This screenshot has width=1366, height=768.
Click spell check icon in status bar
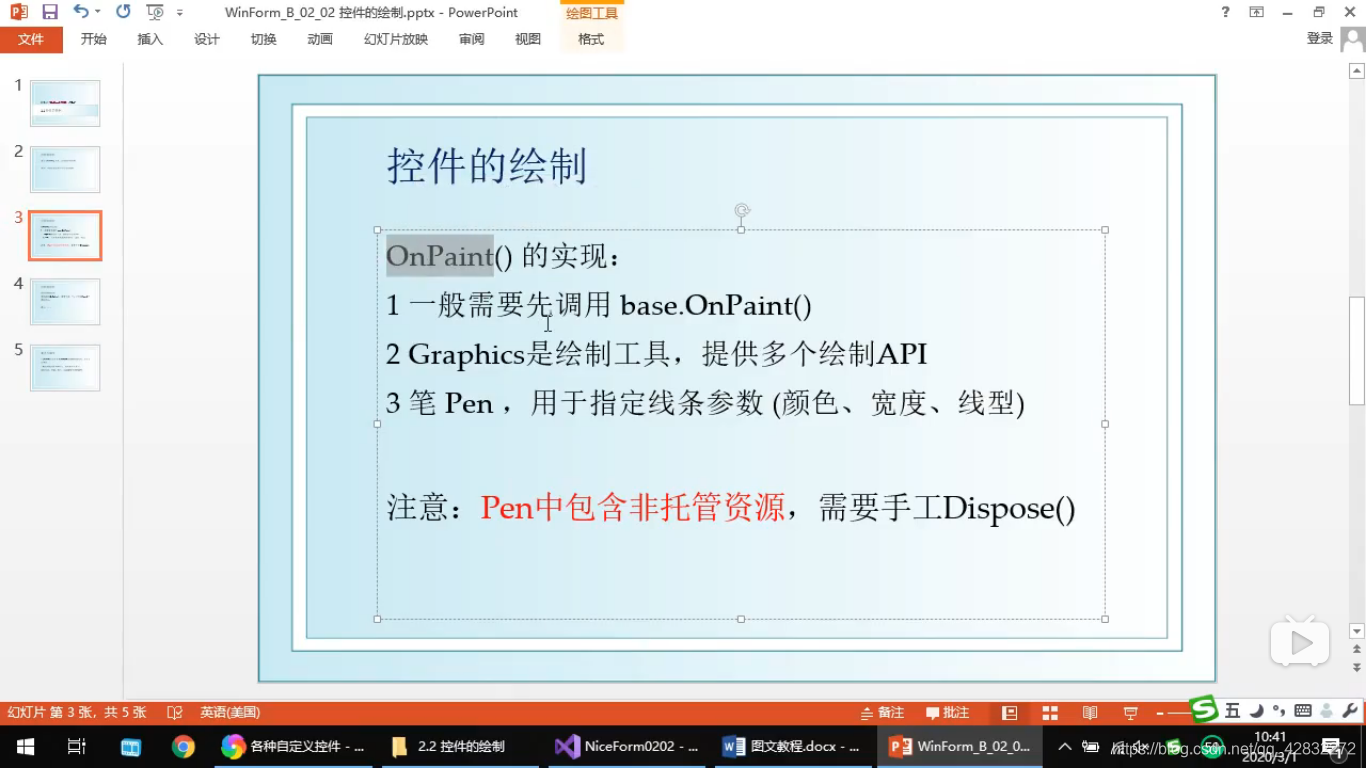click(x=175, y=713)
